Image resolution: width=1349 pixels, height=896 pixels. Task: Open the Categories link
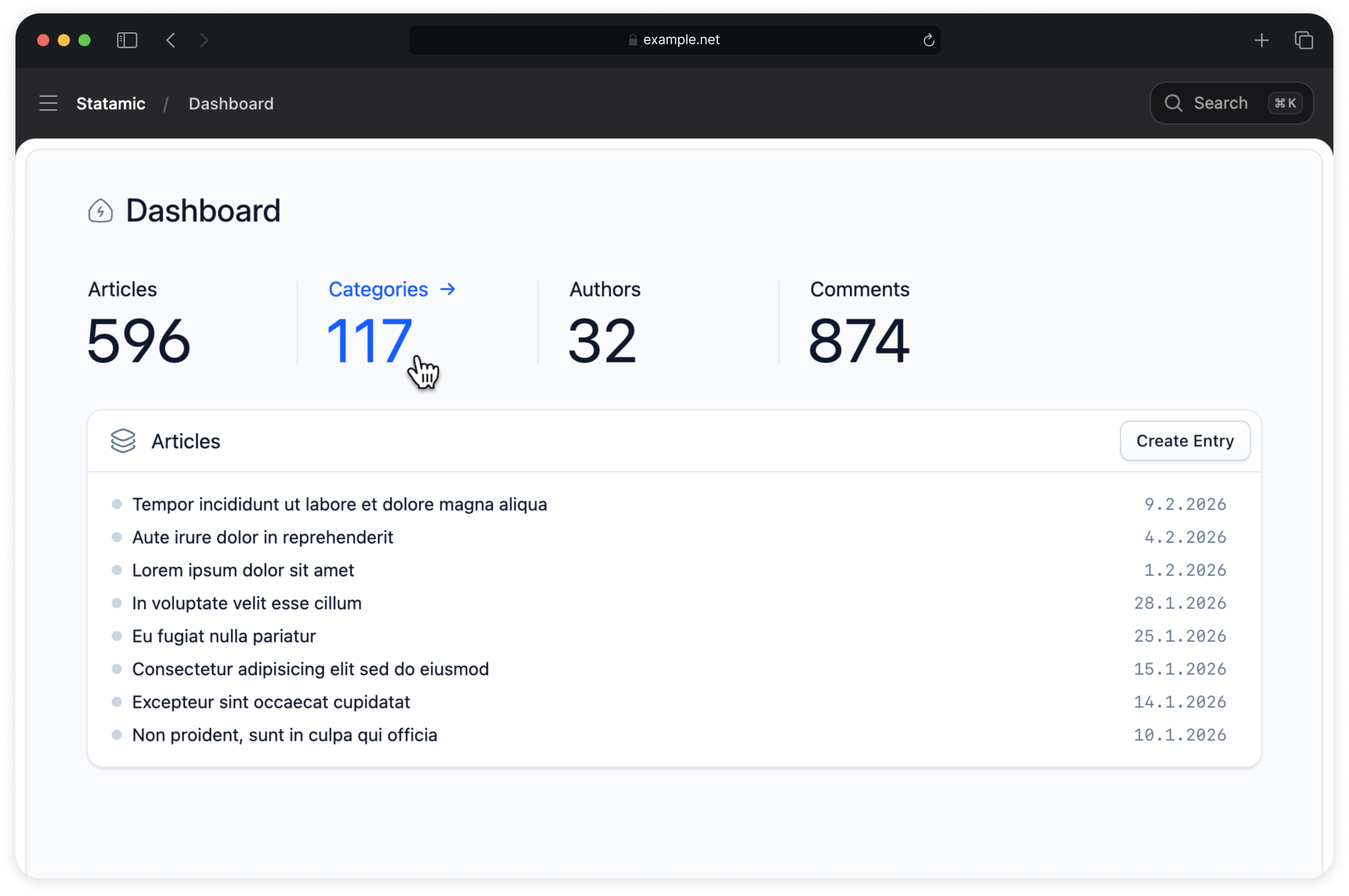click(378, 289)
